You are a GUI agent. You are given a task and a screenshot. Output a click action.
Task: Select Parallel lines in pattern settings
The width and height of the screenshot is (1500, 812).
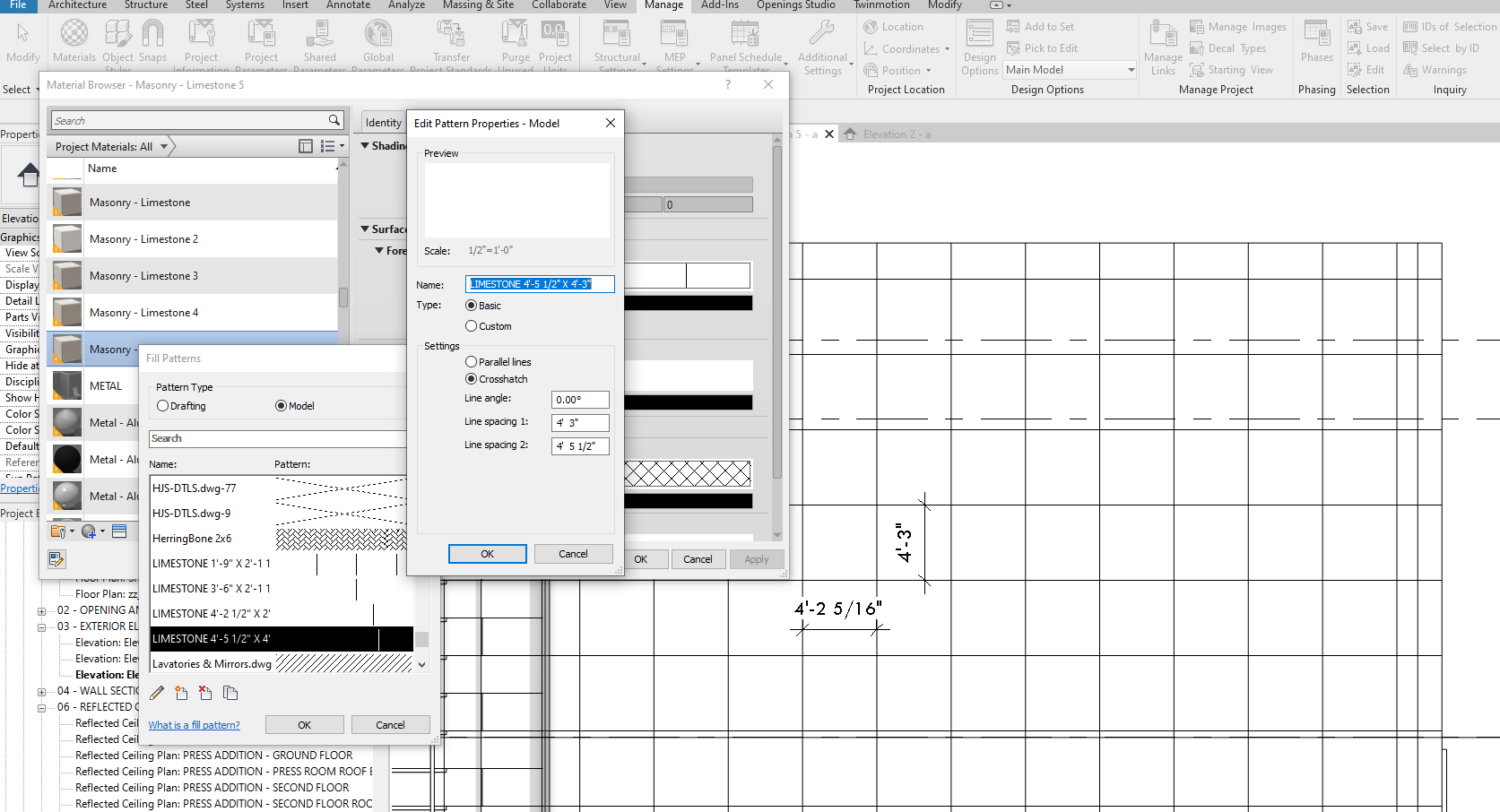(471, 361)
